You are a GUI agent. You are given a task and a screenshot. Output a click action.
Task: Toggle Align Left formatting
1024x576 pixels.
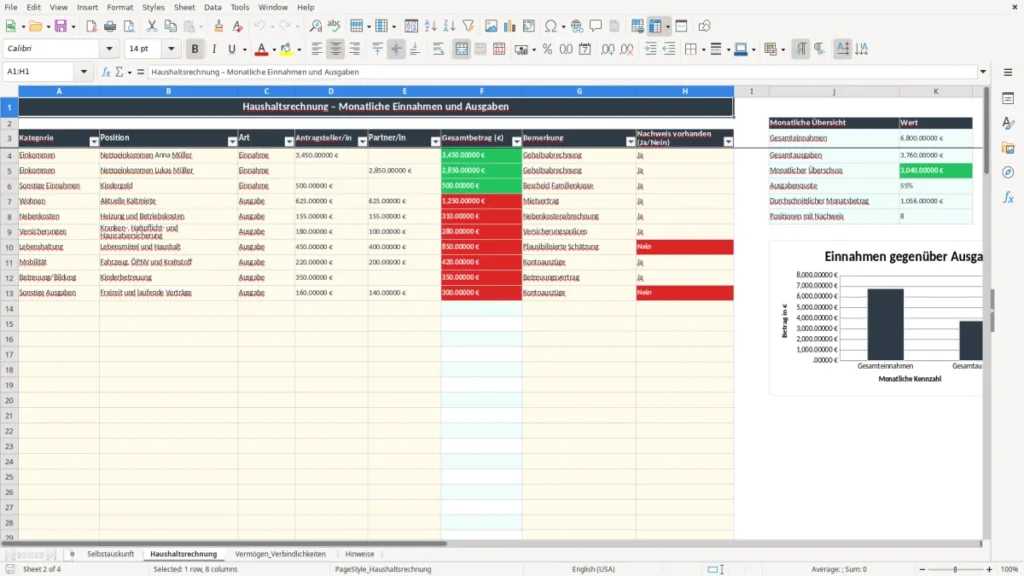[x=317, y=49]
